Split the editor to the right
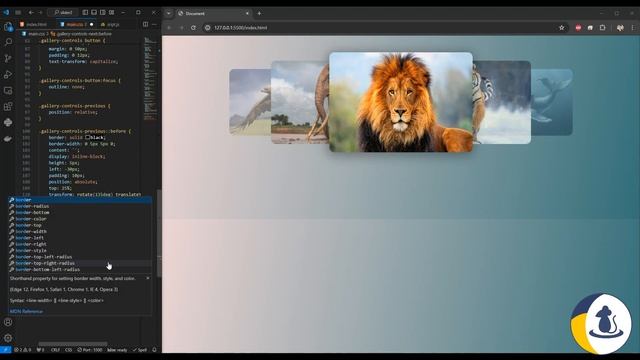Screen dimensions: 640x360 pos(145,24)
